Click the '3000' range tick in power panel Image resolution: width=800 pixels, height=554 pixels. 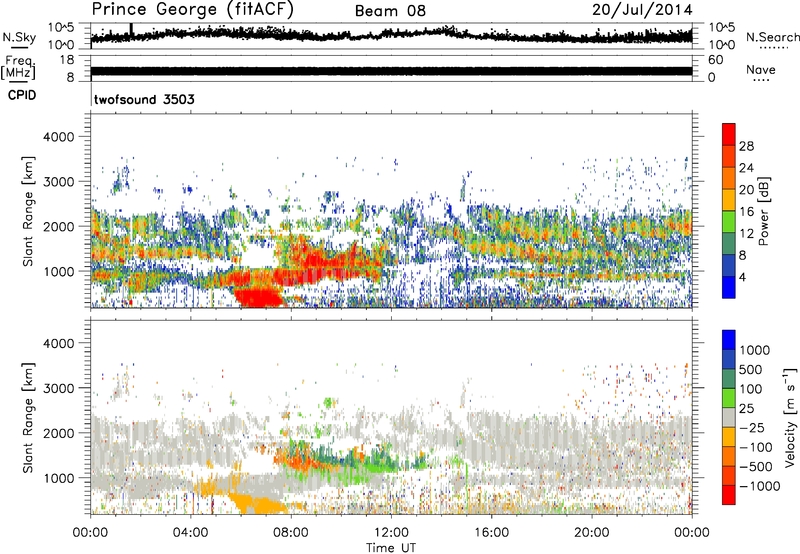(x=59, y=182)
